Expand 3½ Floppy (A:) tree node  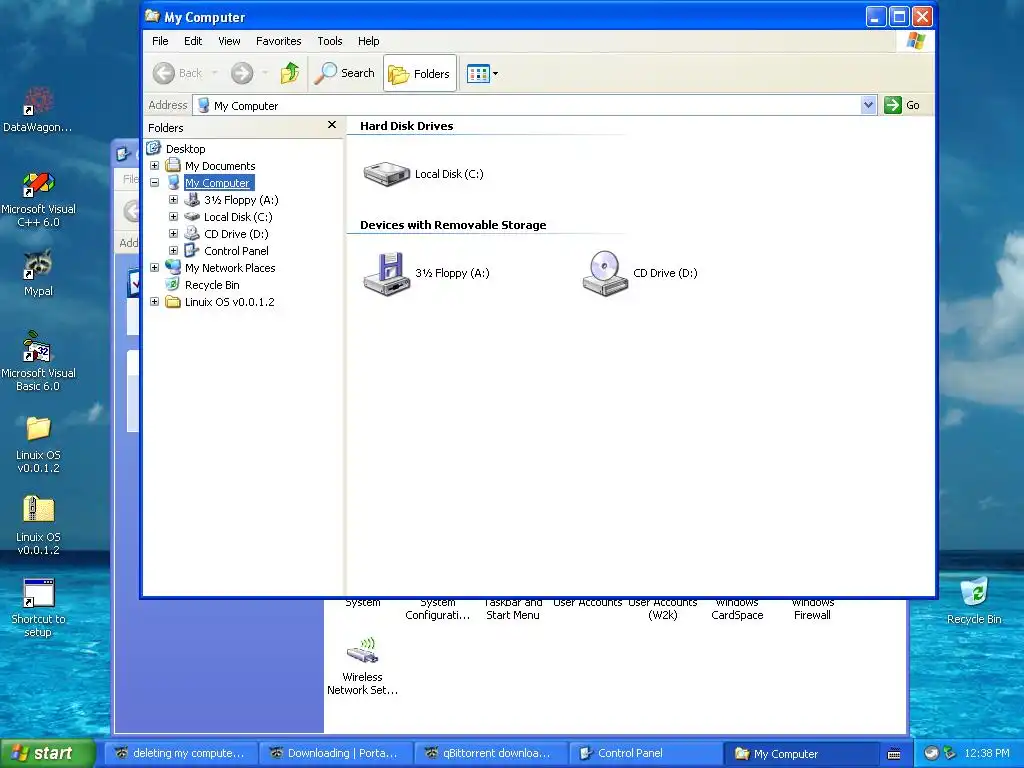point(173,200)
